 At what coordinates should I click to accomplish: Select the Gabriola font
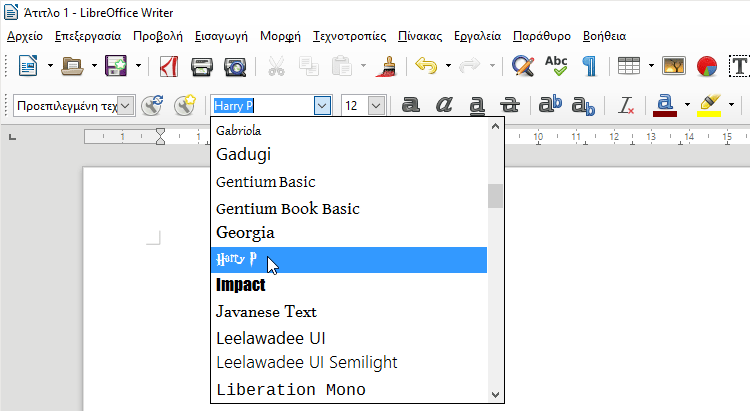(349, 130)
